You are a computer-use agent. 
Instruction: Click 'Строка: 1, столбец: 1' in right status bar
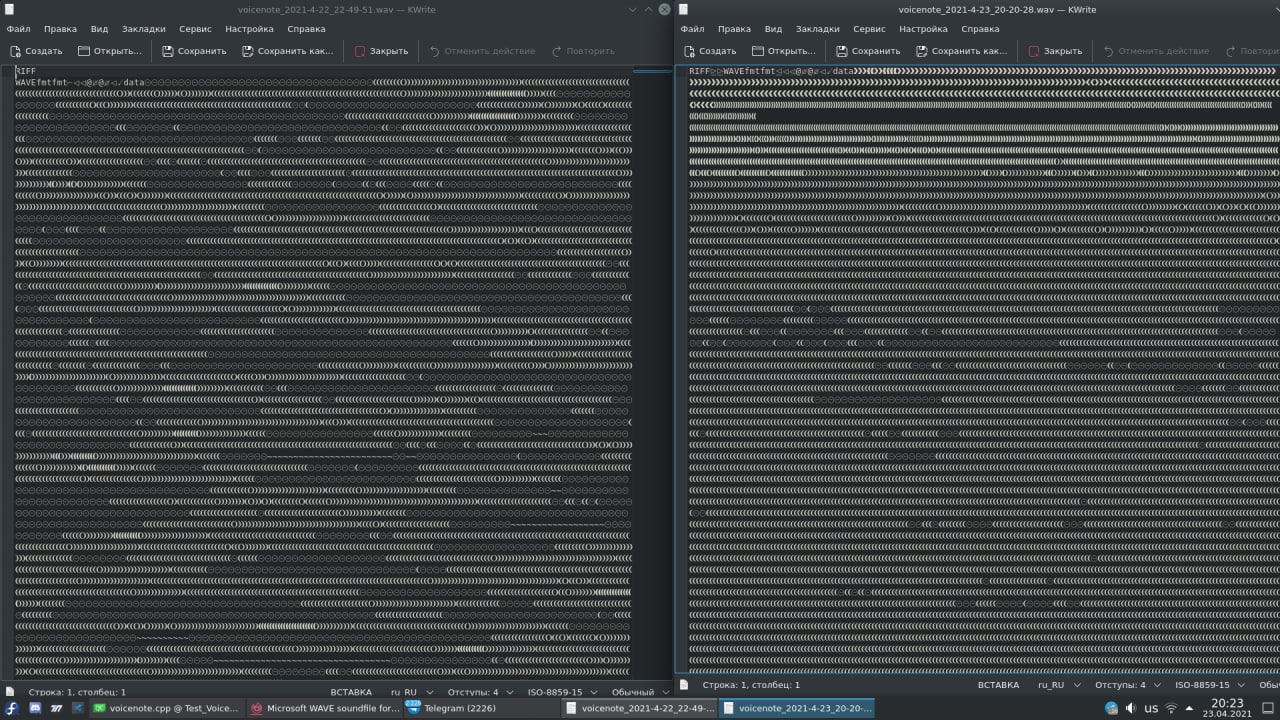click(751, 685)
